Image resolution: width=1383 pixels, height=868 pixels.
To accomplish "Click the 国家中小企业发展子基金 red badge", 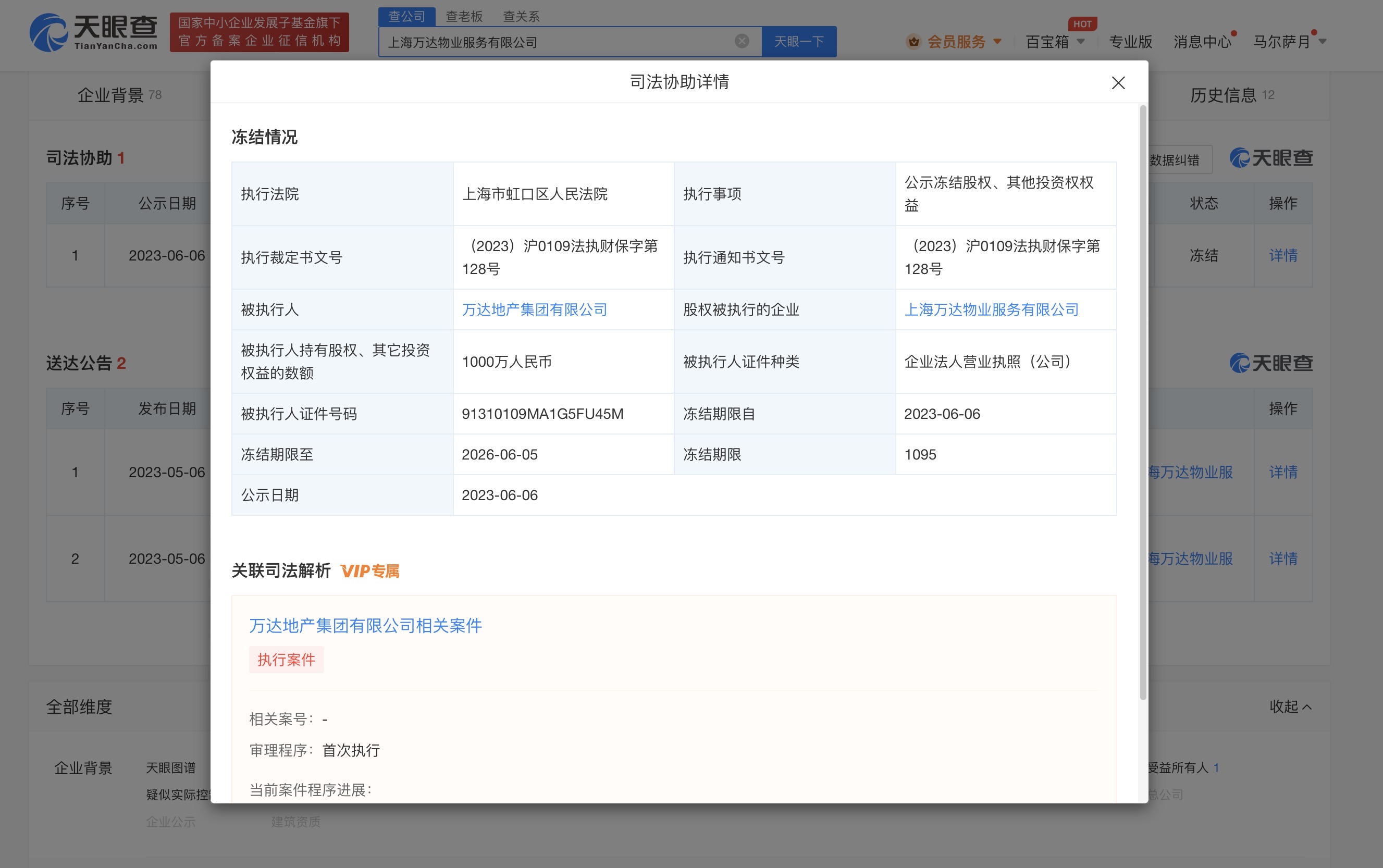I will pos(259,32).
